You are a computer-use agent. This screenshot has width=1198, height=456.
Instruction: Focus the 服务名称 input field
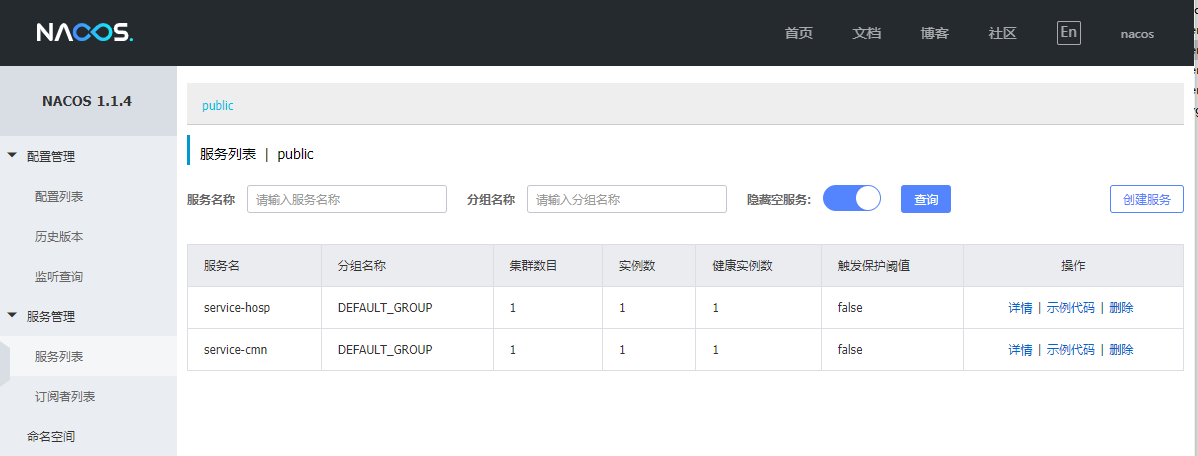[346, 199]
